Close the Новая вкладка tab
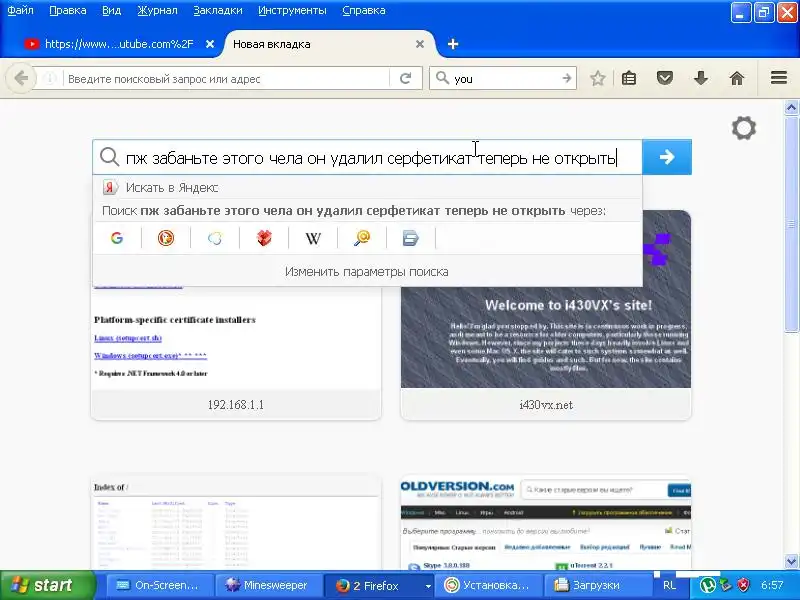The width and height of the screenshot is (800, 600). coord(420,44)
